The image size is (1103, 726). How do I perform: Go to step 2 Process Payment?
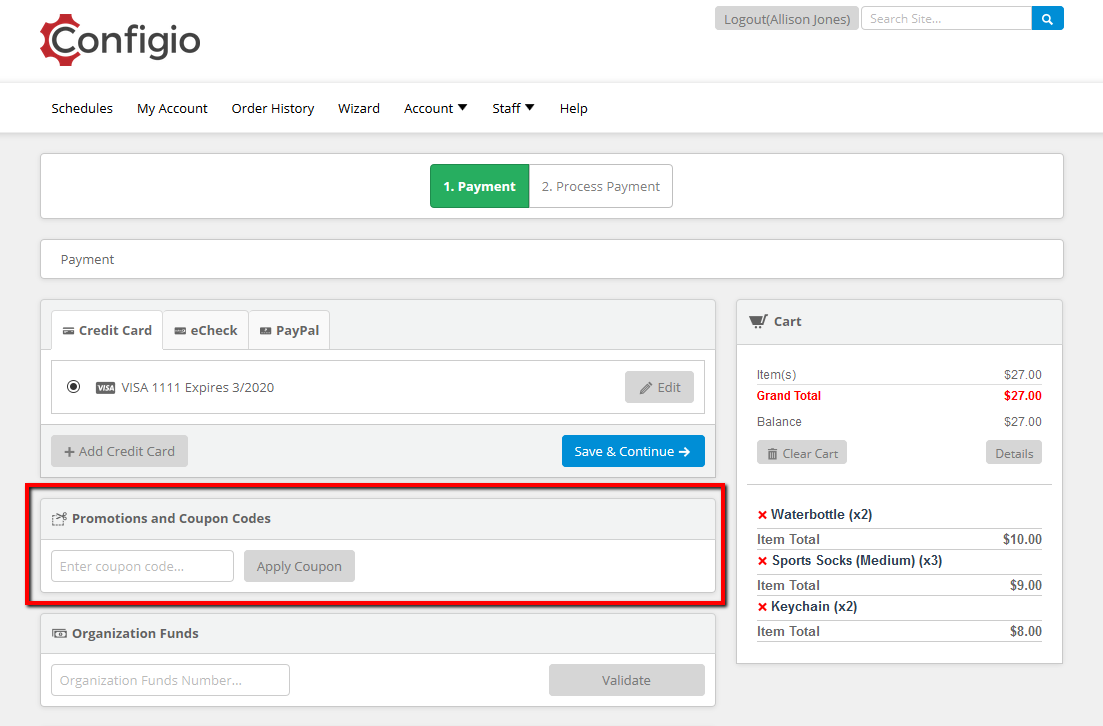[601, 186]
